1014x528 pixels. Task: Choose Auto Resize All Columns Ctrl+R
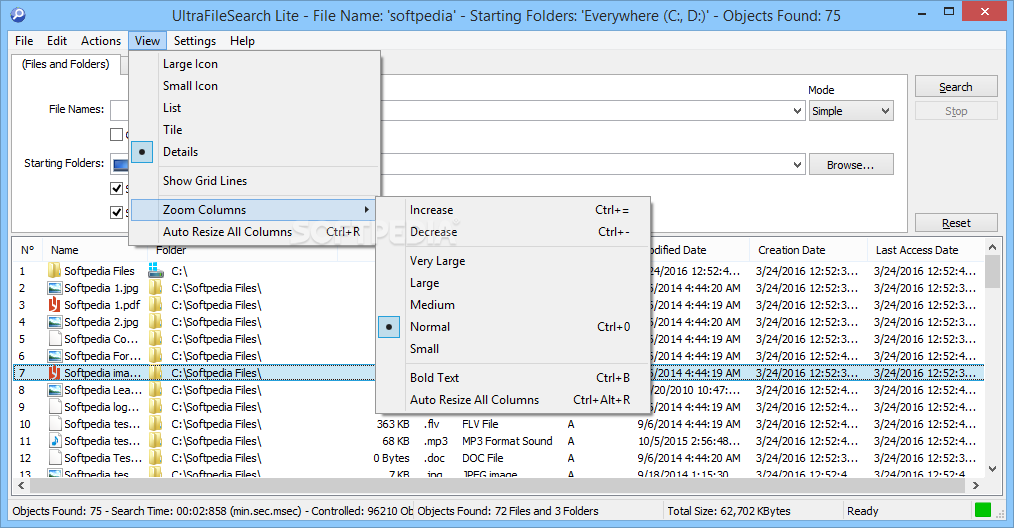[x=254, y=232]
